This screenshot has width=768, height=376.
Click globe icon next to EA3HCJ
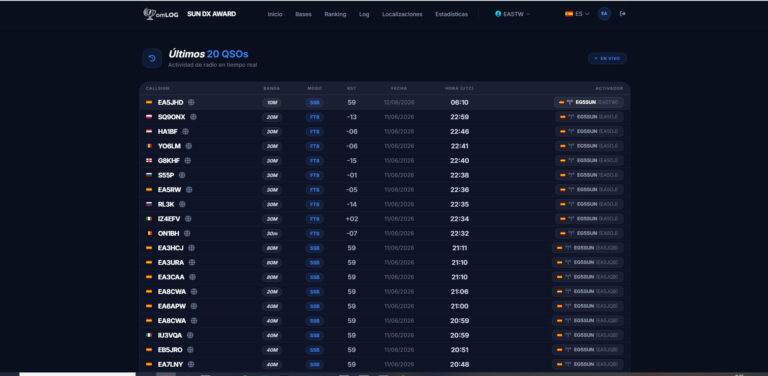(192, 248)
